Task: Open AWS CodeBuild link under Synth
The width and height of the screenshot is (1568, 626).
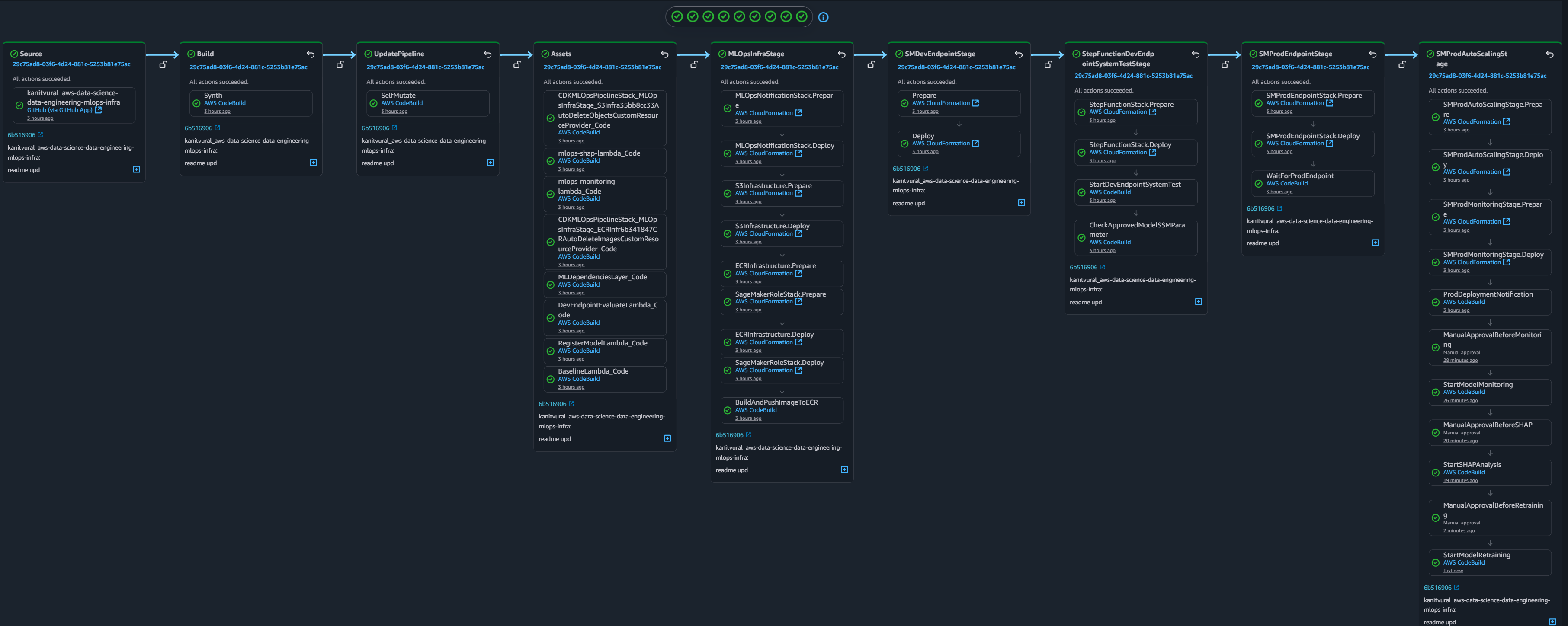Action: [x=224, y=103]
